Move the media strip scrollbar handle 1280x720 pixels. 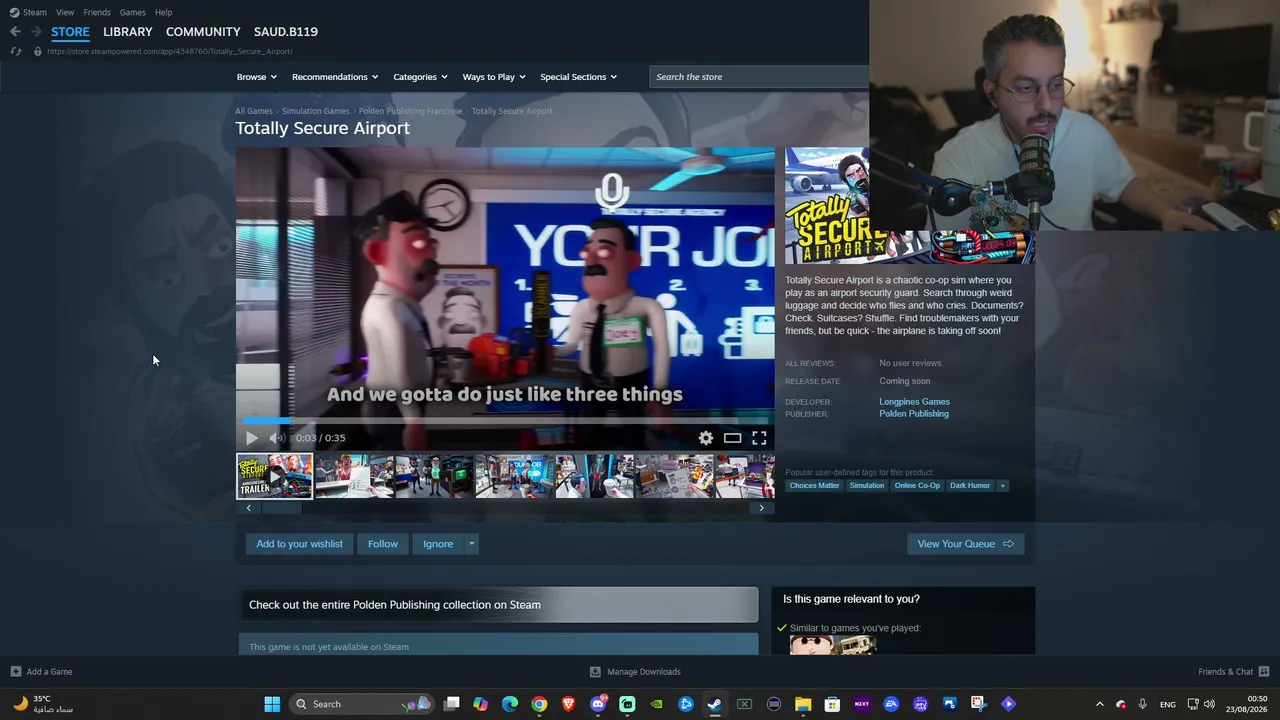(x=281, y=508)
